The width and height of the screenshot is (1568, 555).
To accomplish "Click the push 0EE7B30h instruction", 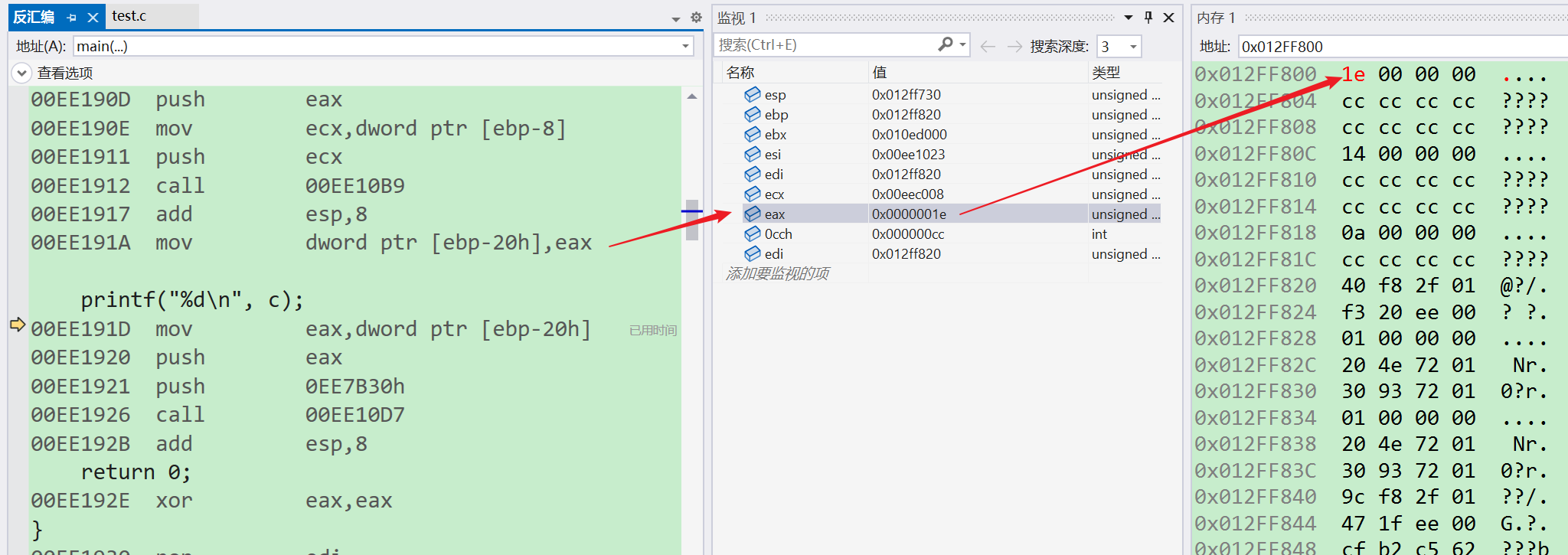I will pos(218,387).
